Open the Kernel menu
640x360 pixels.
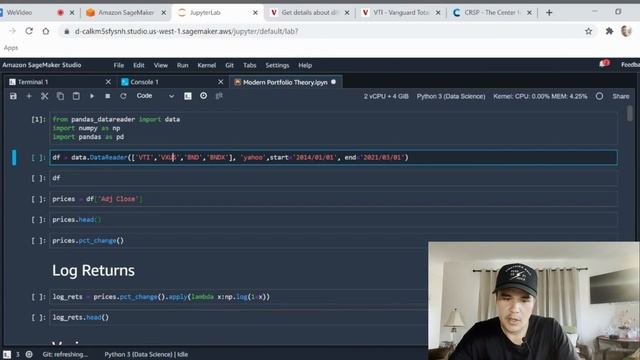point(207,65)
